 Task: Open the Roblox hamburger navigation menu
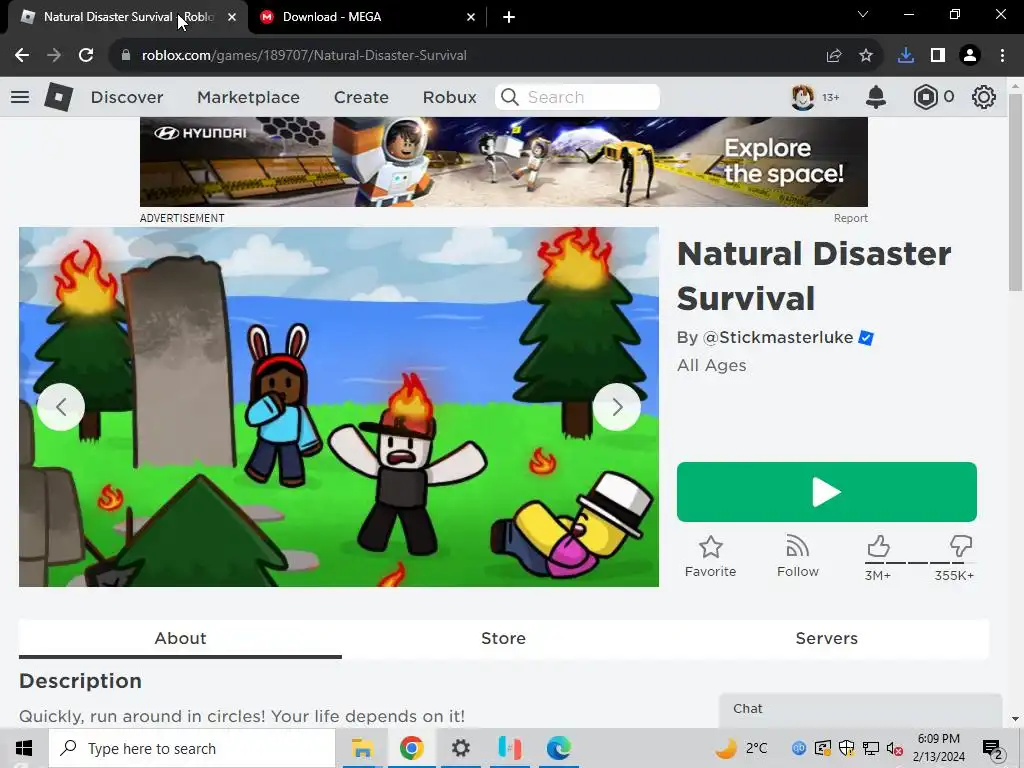coord(20,97)
